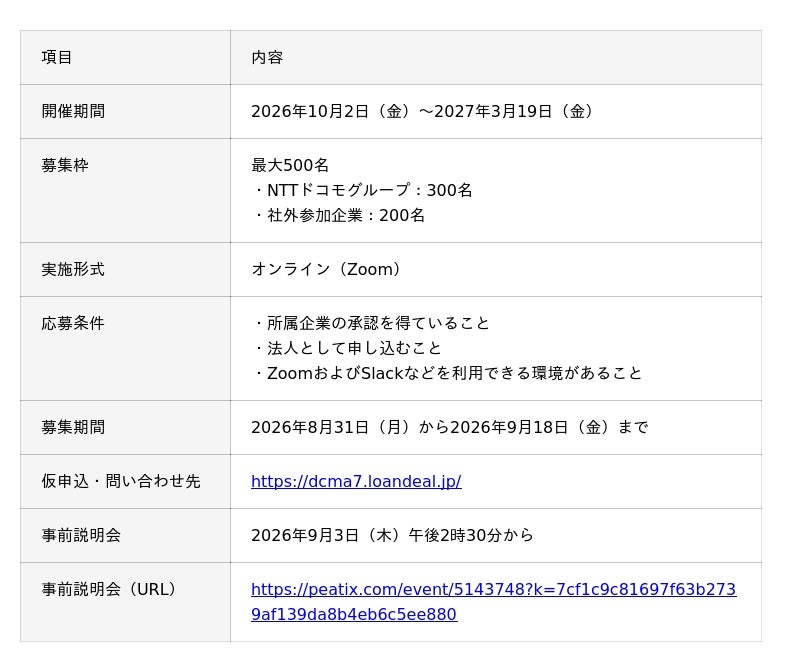Select the 応募条件 row label
This screenshot has width=800, height=672.
coord(73,323)
